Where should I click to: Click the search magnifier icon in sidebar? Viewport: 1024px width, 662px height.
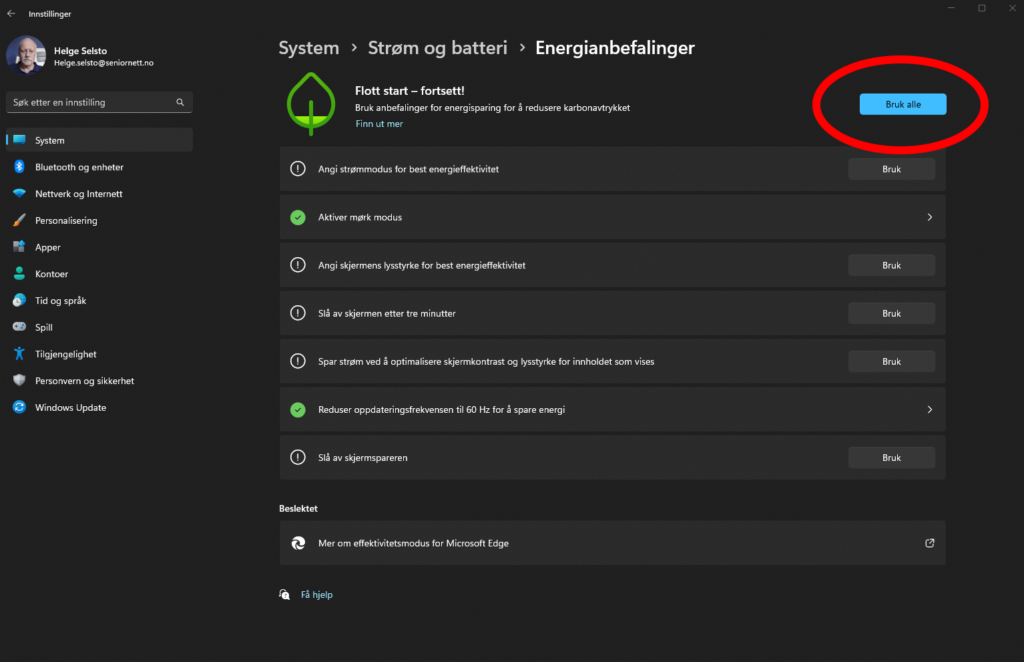[x=180, y=102]
